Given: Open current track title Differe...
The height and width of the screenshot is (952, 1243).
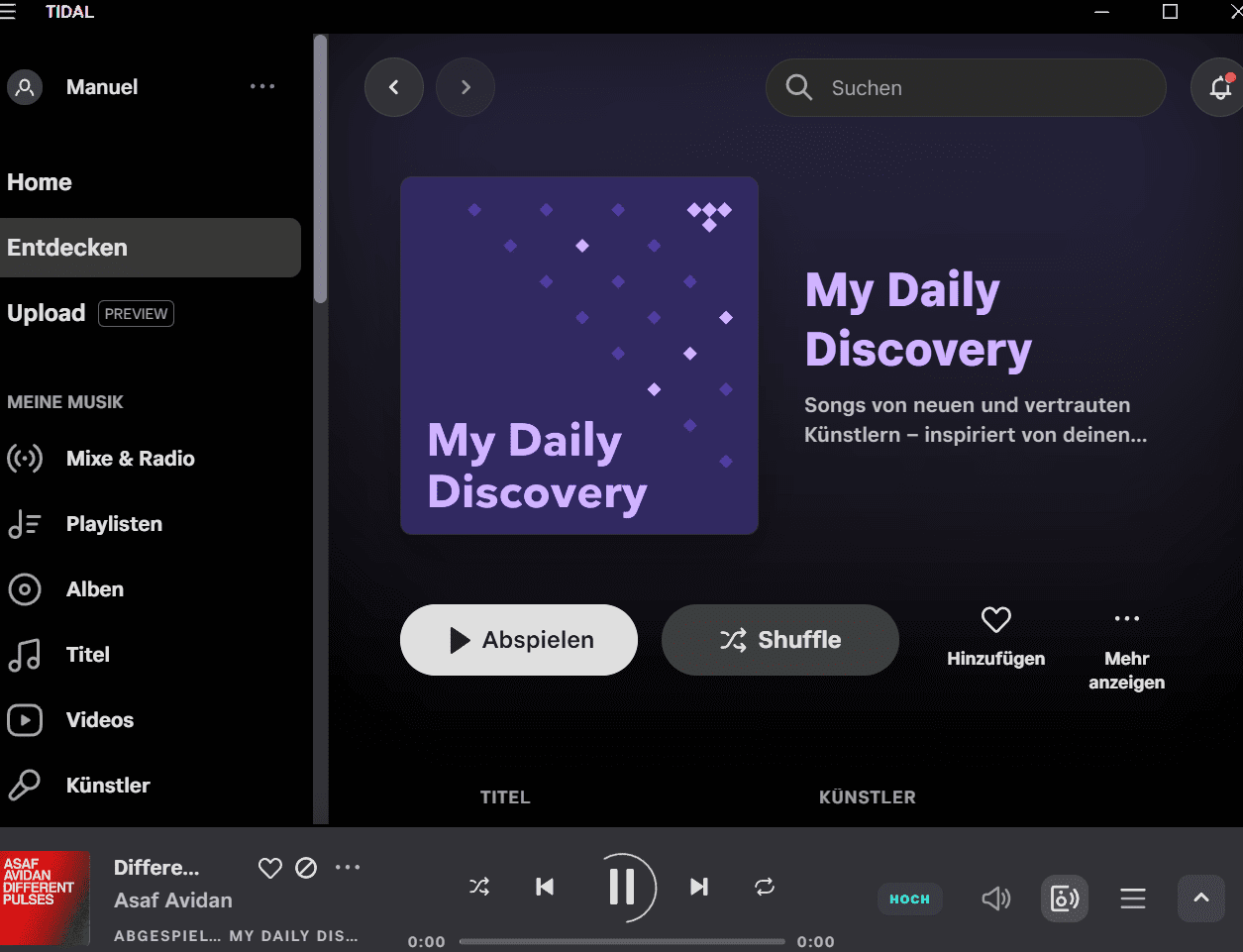Looking at the screenshot, I should (x=156, y=868).
